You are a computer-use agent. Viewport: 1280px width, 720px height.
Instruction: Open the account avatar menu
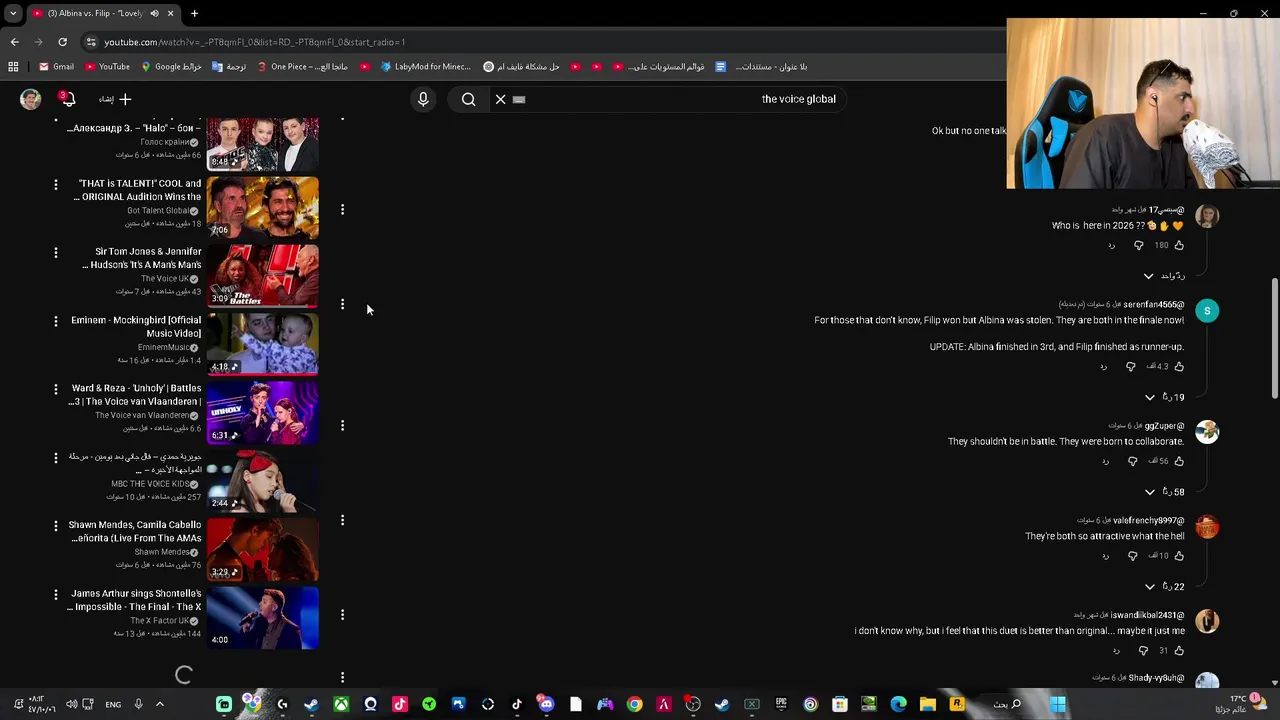point(31,99)
